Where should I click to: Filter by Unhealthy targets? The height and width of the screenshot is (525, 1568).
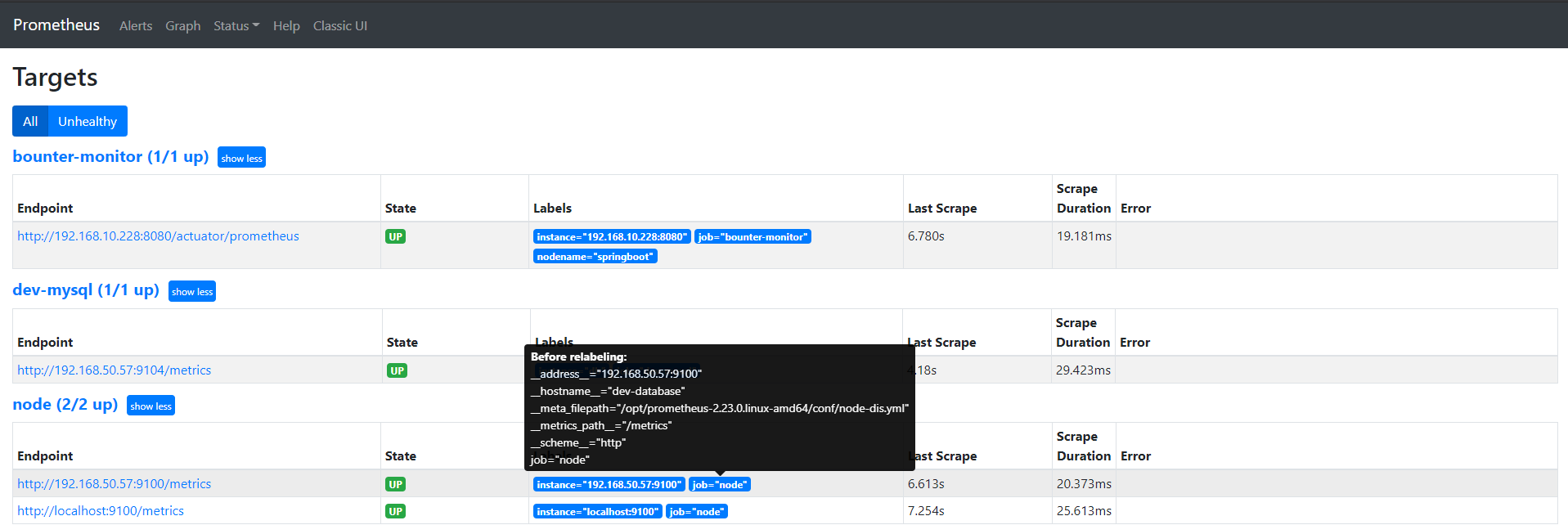click(88, 121)
